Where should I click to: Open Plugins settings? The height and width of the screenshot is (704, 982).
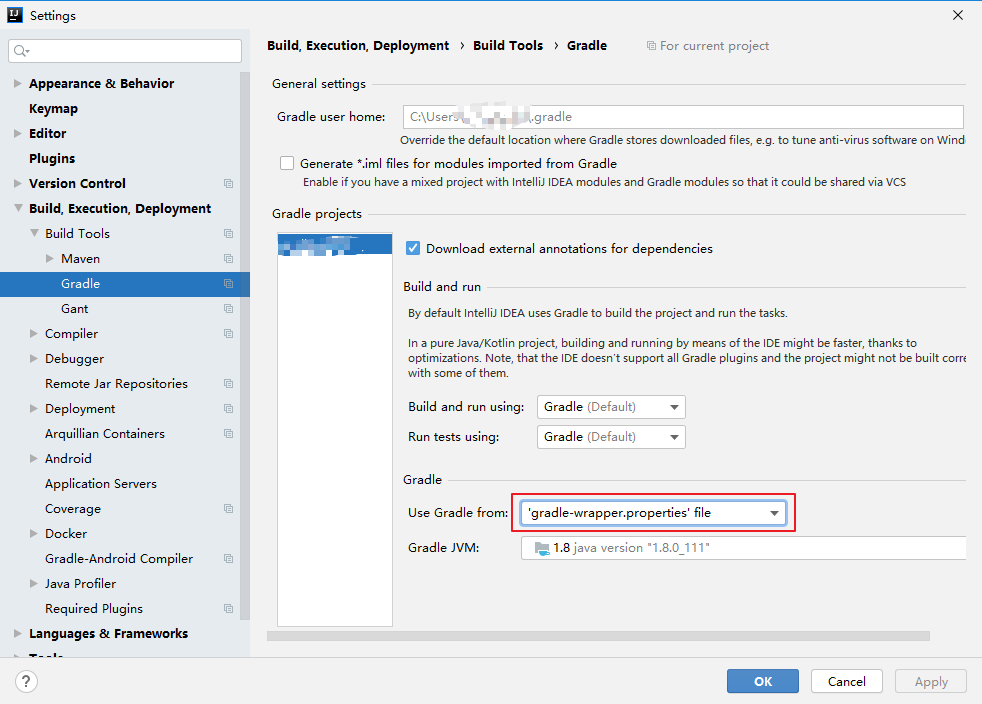pyautogui.click(x=52, y=158)
